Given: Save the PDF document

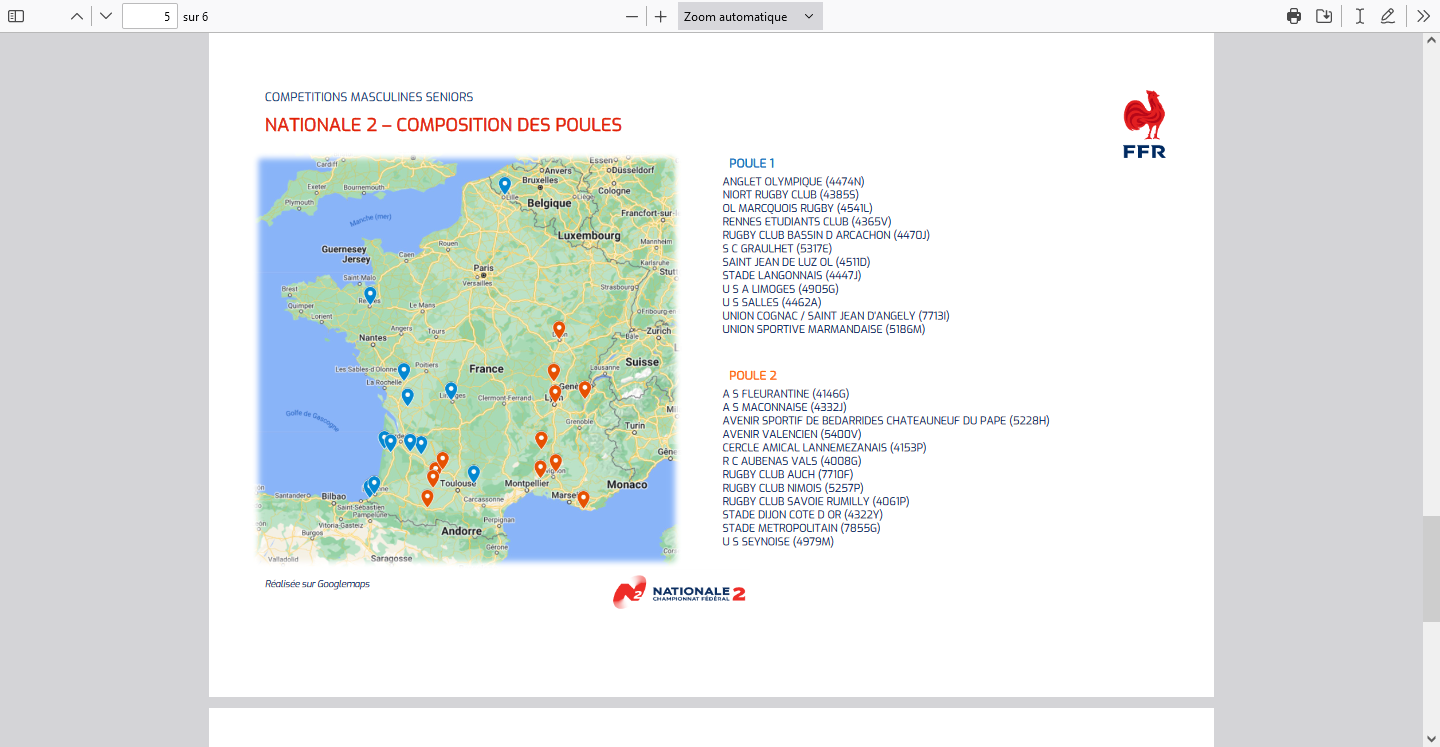Looking at the screenshot, I should (x=1324, y=16).
